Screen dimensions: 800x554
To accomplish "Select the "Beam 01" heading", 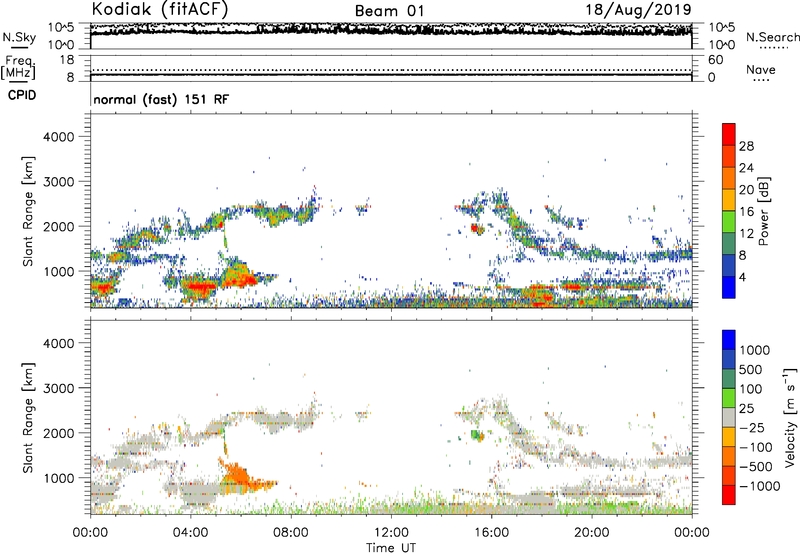I will pyautogui.click(x=389, y=11).
